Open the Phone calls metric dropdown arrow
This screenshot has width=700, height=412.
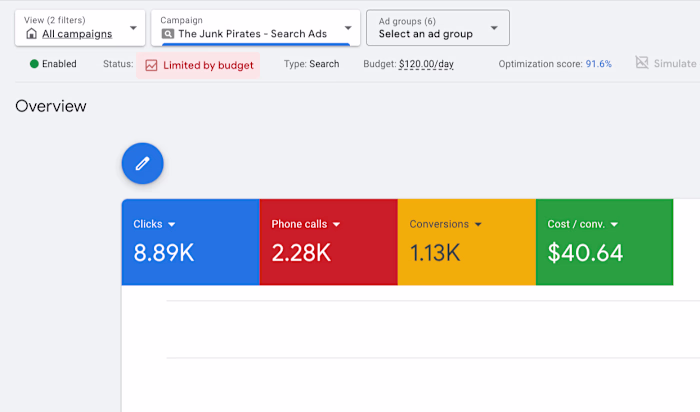coord(336,225)
